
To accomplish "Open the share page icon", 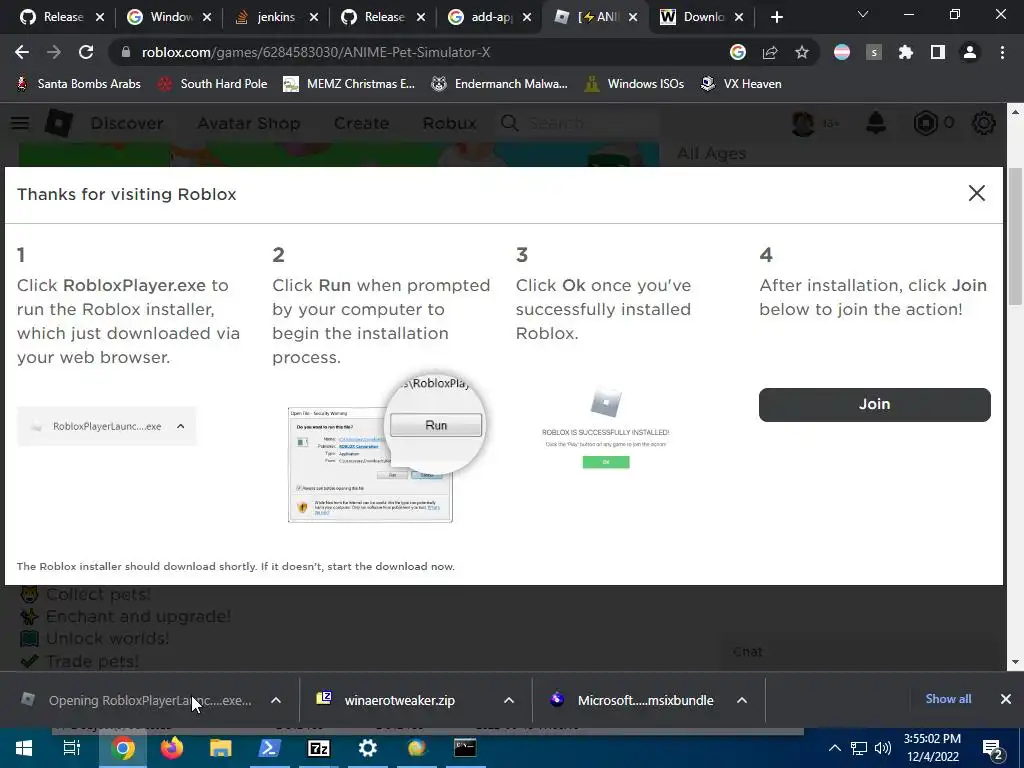I will [770, 52].
